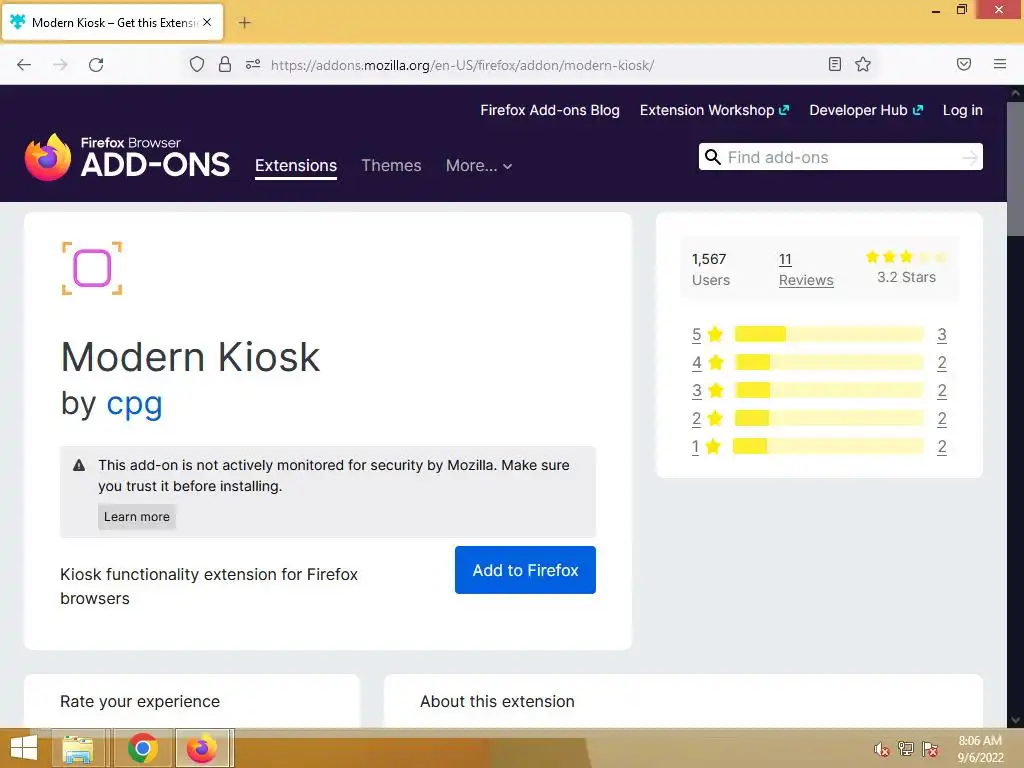
Task: Open site permissions icon in address bar
Action: coord(253,64)
